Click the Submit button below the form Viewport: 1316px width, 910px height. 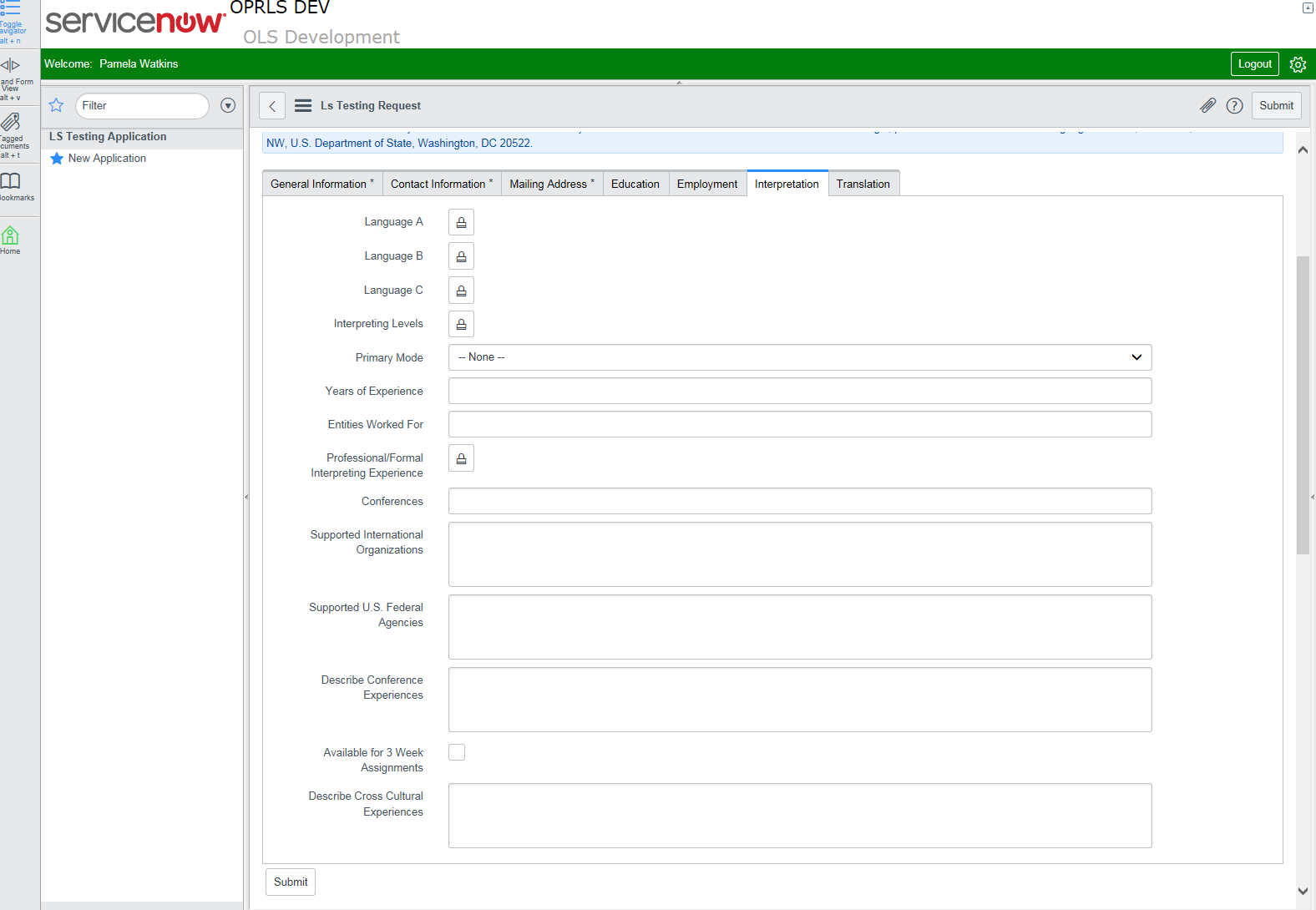291,882
